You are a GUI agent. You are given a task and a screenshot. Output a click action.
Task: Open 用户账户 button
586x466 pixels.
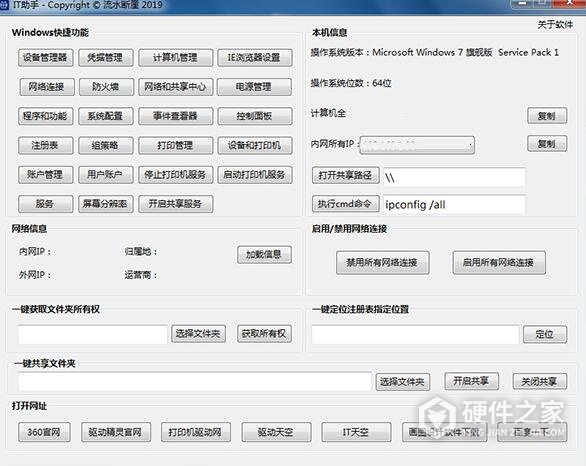tap(105, 175)
